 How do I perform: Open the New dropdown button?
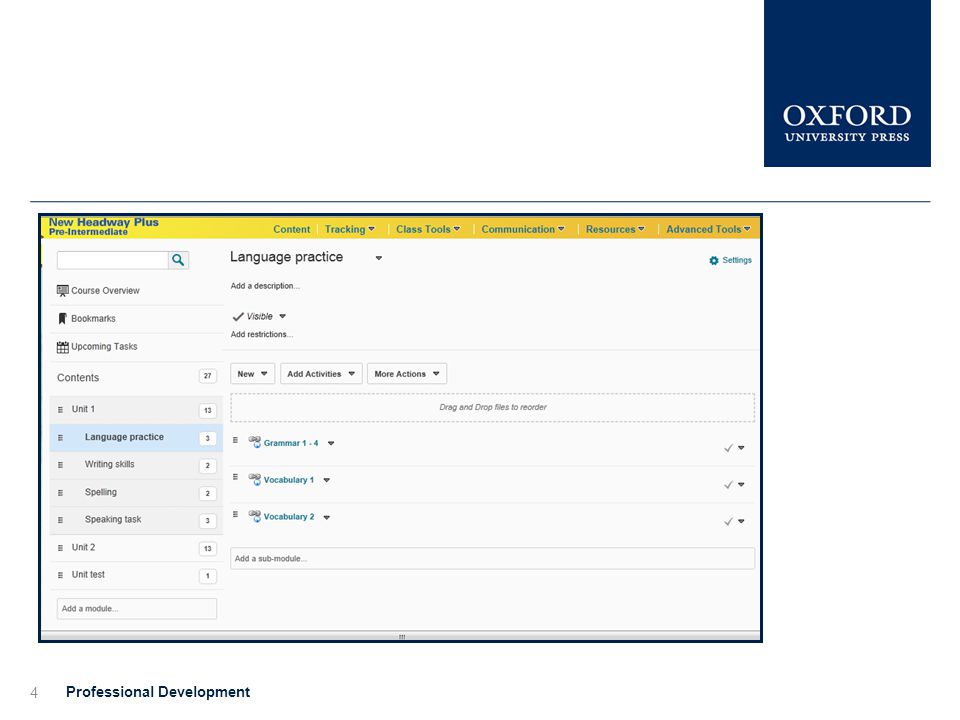(252, 374)
